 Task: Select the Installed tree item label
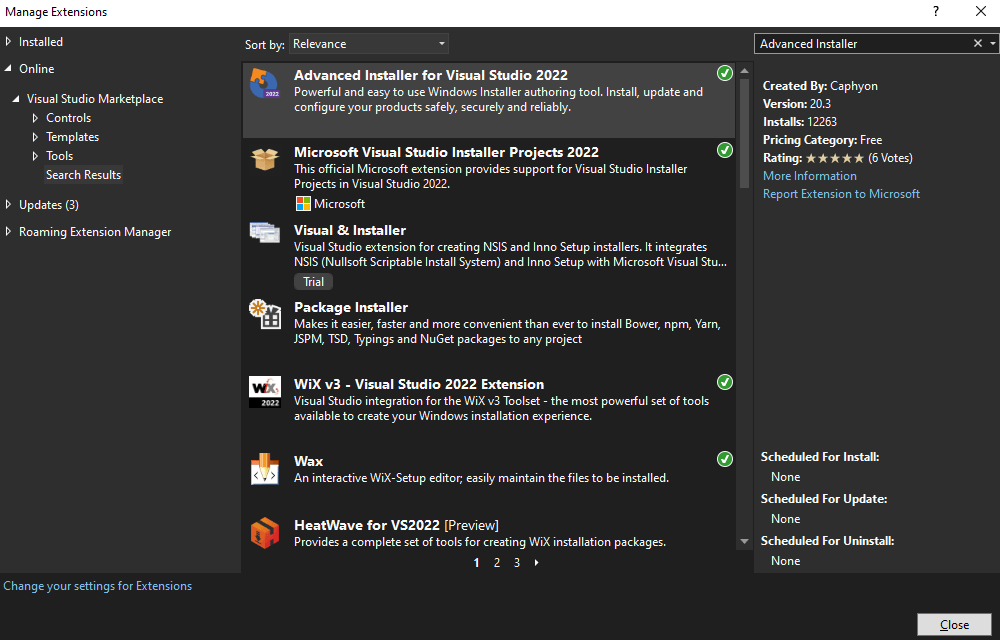pos(41,41)
